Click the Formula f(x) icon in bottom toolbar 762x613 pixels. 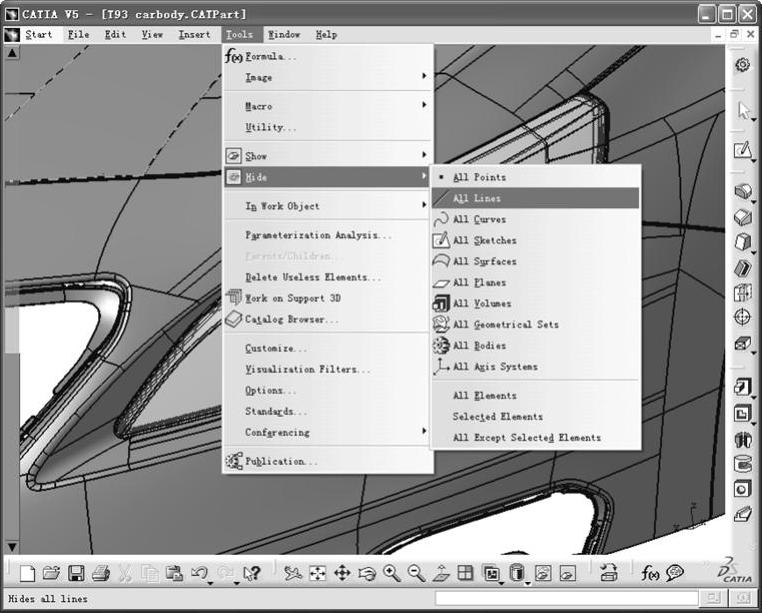tap(650, 573)
